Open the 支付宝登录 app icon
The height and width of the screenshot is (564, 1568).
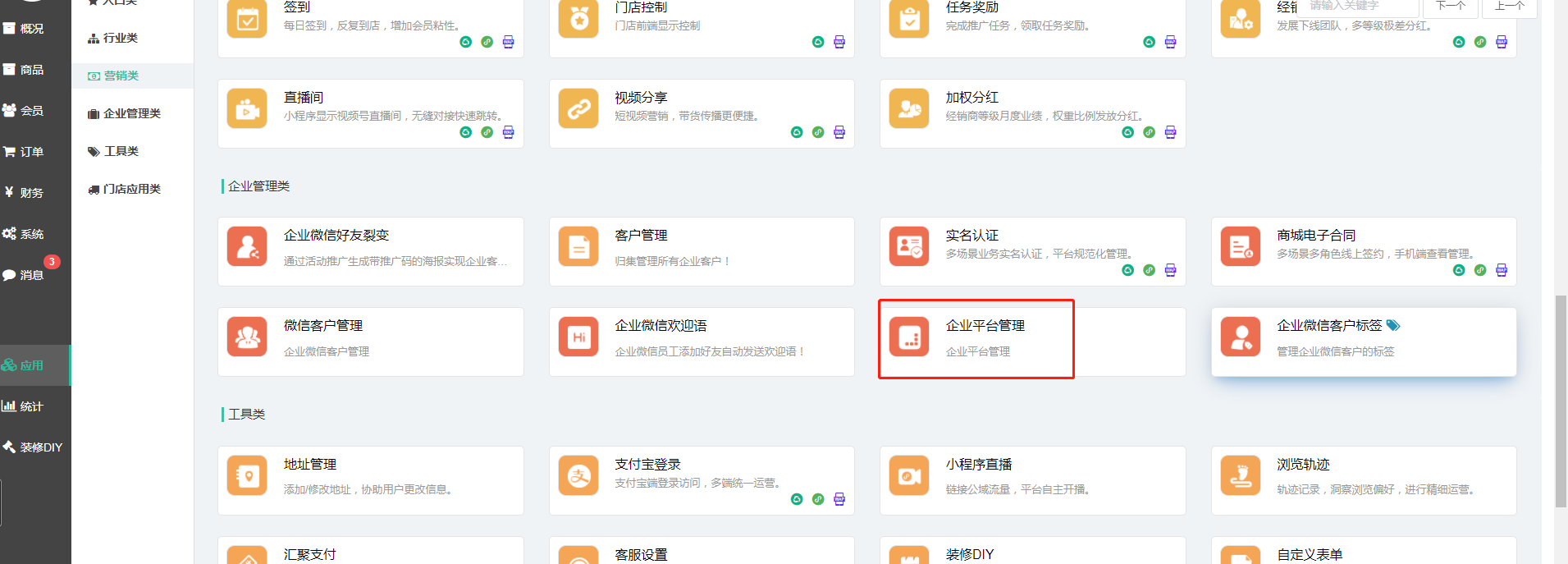coord(578,476)
